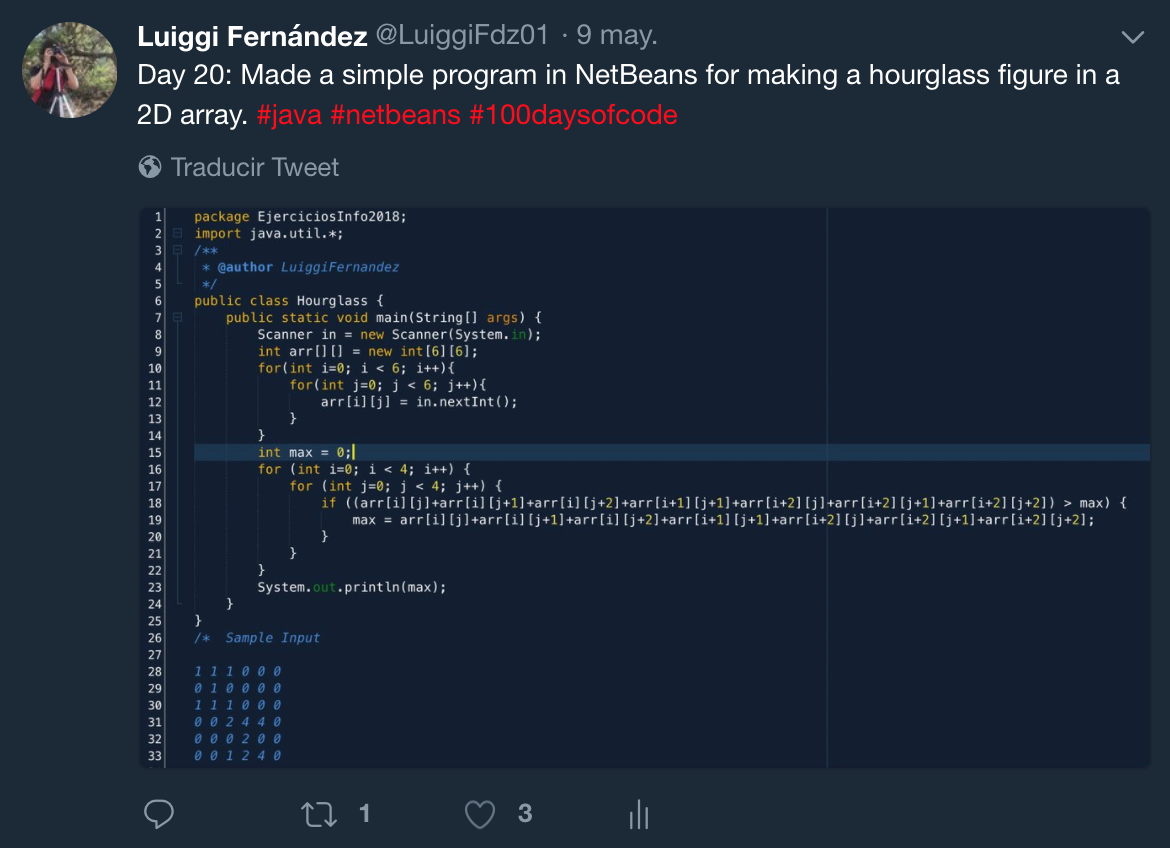Click the @LuiggiFdz01 handle
The height and width of the screenshot is (848, 1170).
click(462, 35)
